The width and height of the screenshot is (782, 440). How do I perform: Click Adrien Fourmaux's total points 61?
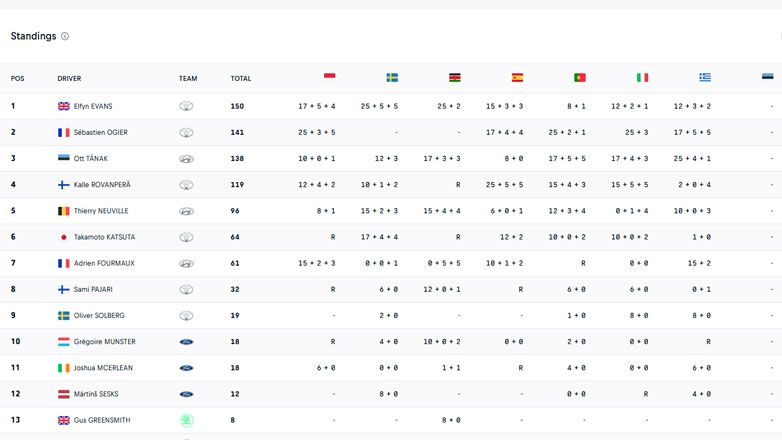[x=236, y=263]
